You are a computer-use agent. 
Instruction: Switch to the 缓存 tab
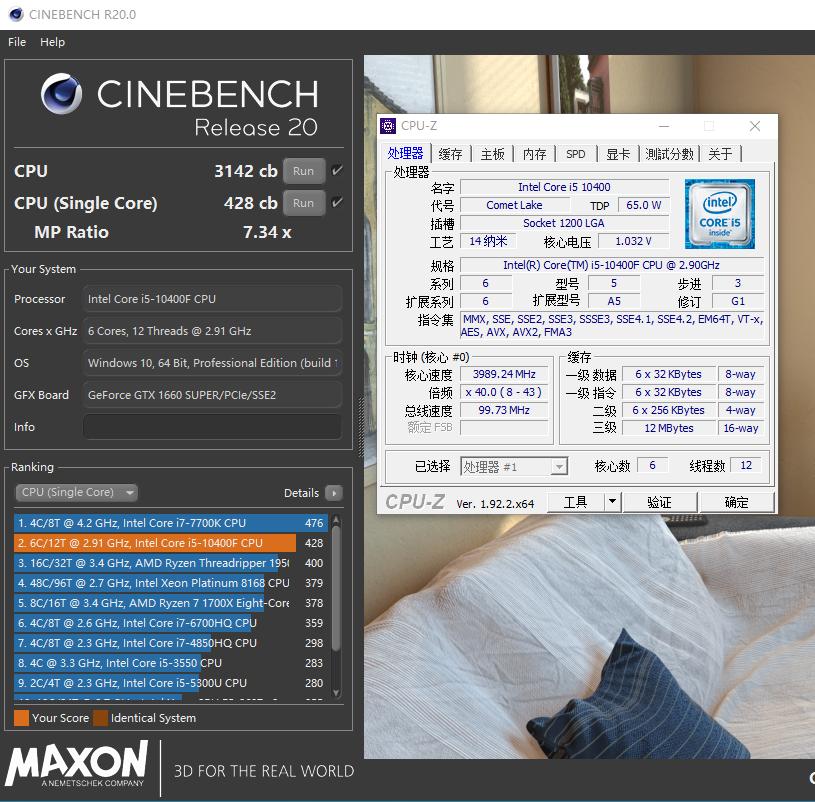pos(450,154)
